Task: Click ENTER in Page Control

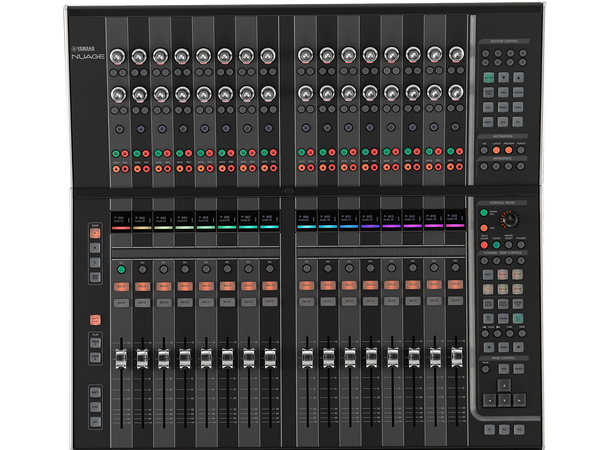Action: click(x=519, y=369)
